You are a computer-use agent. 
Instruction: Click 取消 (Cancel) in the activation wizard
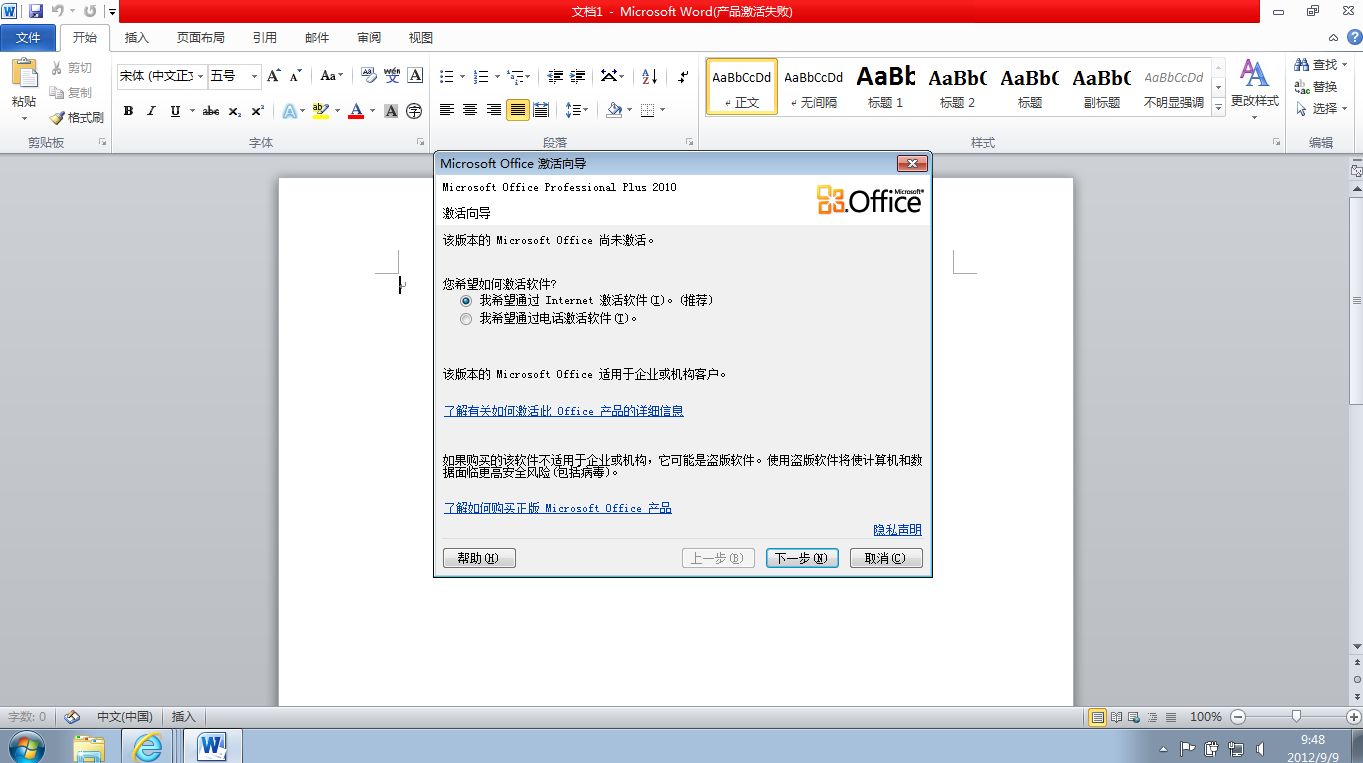pyautogui.click(x=886, y=558)
